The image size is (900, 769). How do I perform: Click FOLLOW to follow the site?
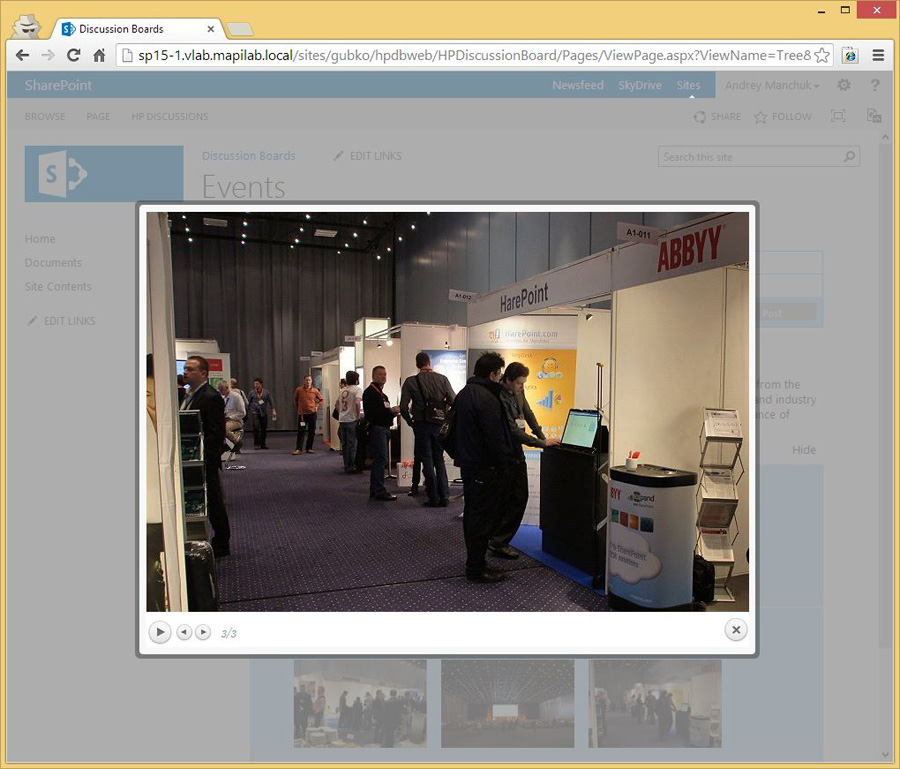coord(783,116)
